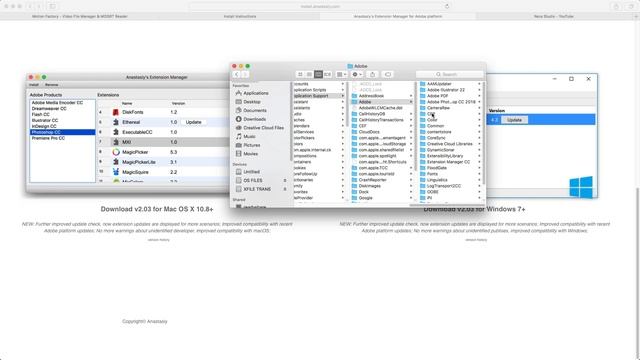640x360 pixels.
Task: Eject the OS FILES volume
Action: [285, 180]
